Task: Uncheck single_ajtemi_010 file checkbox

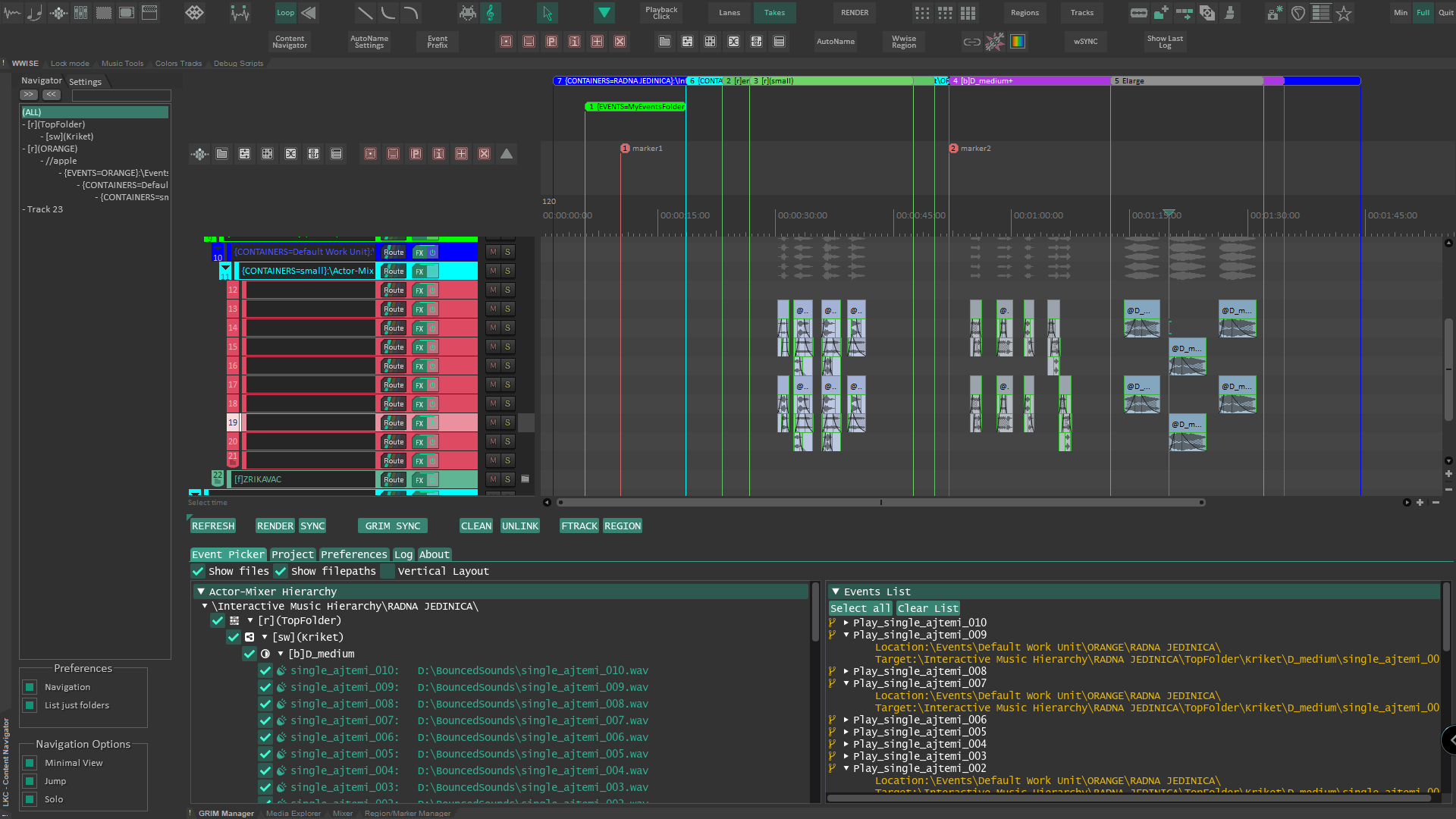Action: point(265,670)
